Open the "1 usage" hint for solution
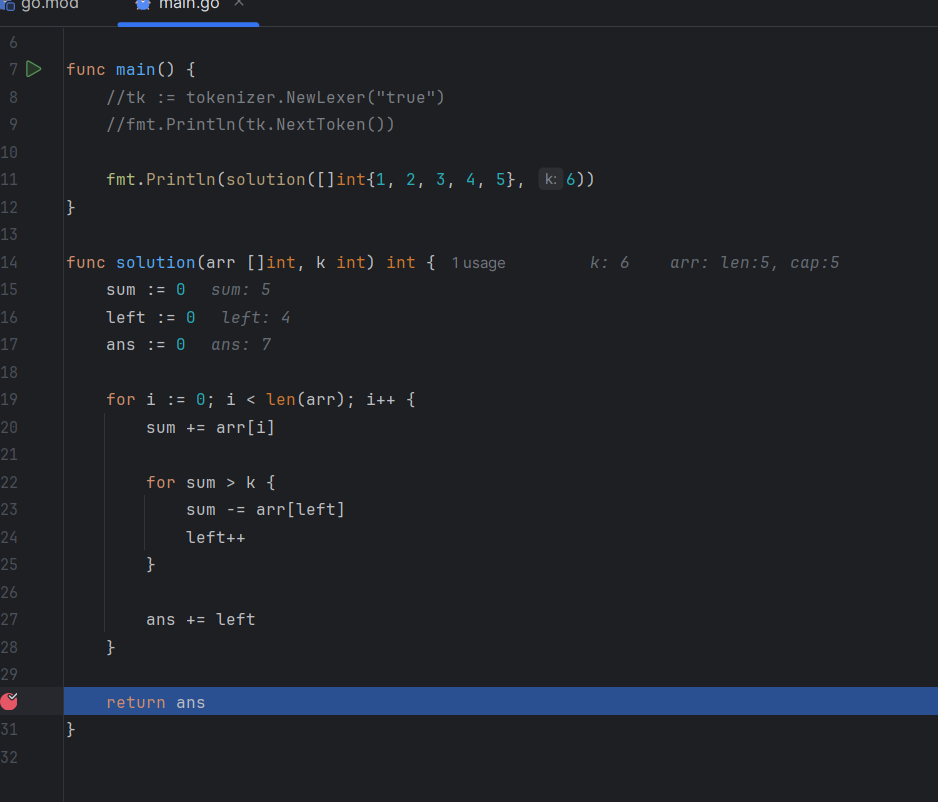The image size is (938, 802). [478, 263]
